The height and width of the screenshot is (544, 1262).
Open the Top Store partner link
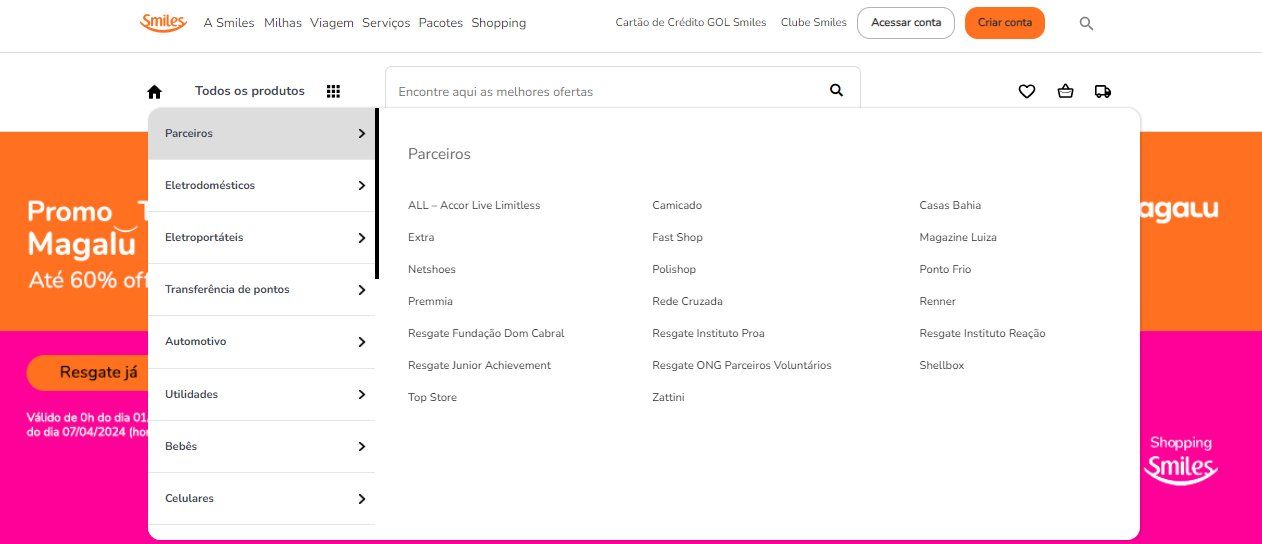[x=432, y=397]
